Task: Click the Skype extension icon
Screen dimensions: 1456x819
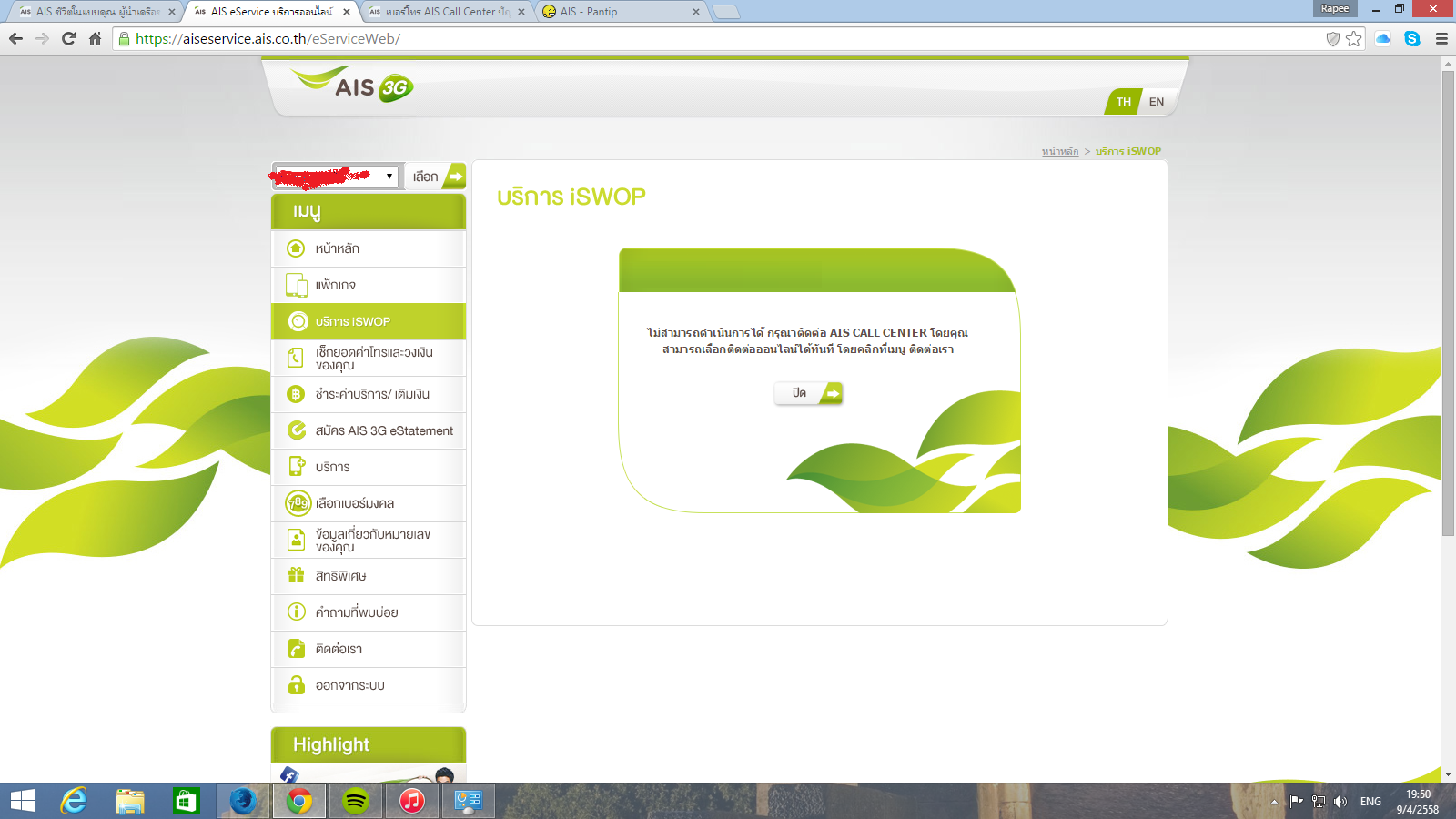Action: point(1412,38)
